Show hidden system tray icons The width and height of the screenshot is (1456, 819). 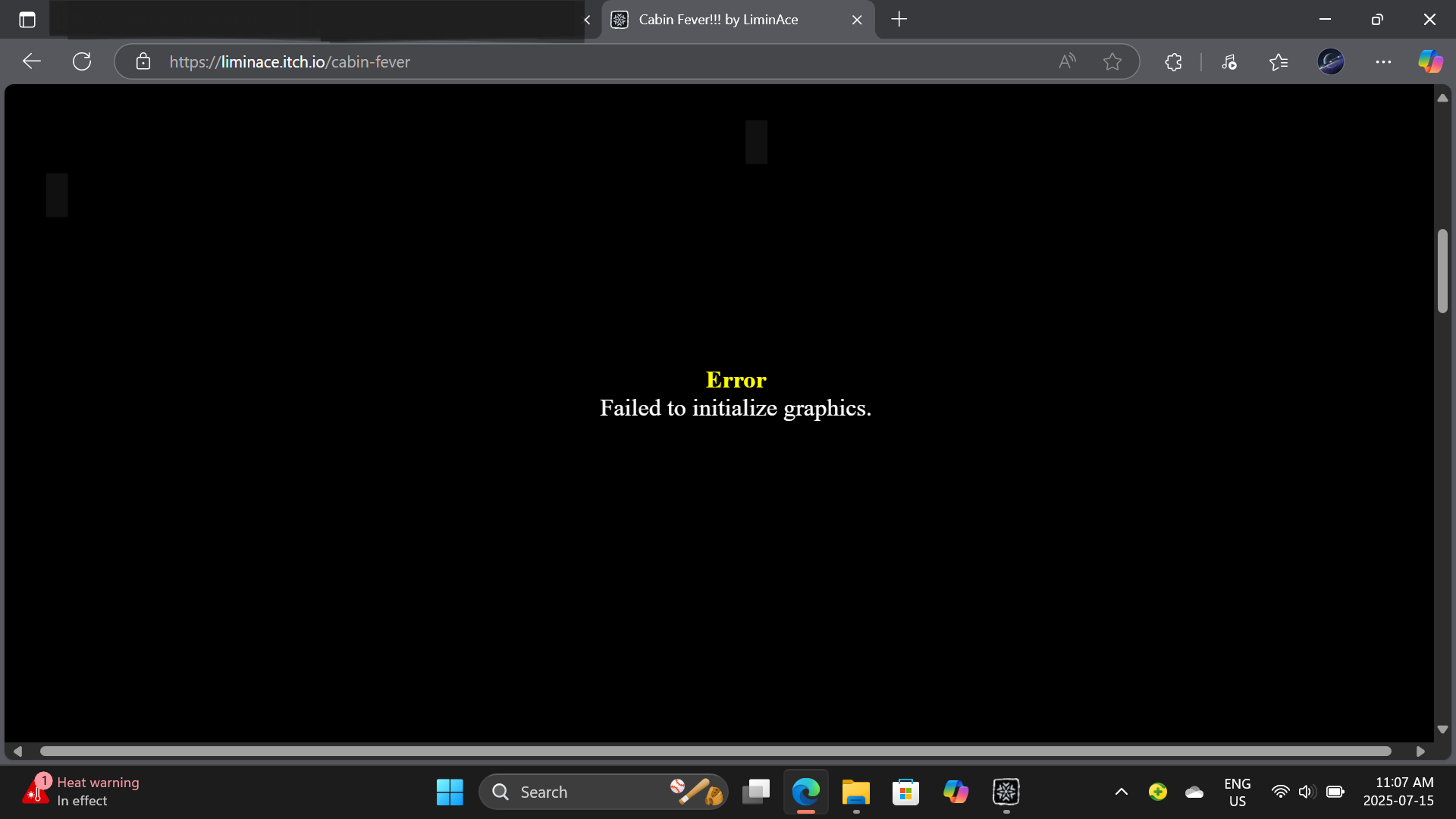(x=1121, y=792)
